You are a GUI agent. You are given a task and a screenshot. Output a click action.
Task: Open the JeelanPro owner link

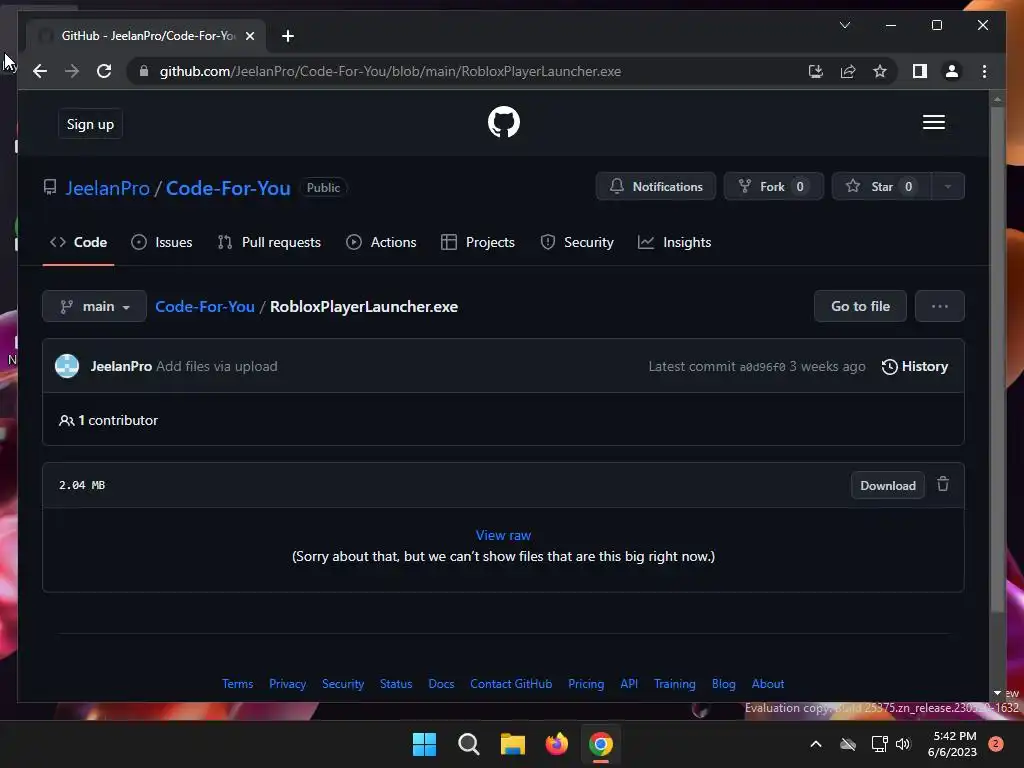[x=108, y=188]
